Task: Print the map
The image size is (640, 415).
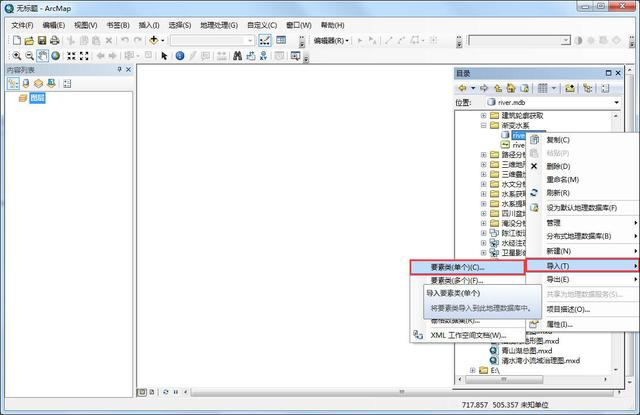Action: pos(54,40)
